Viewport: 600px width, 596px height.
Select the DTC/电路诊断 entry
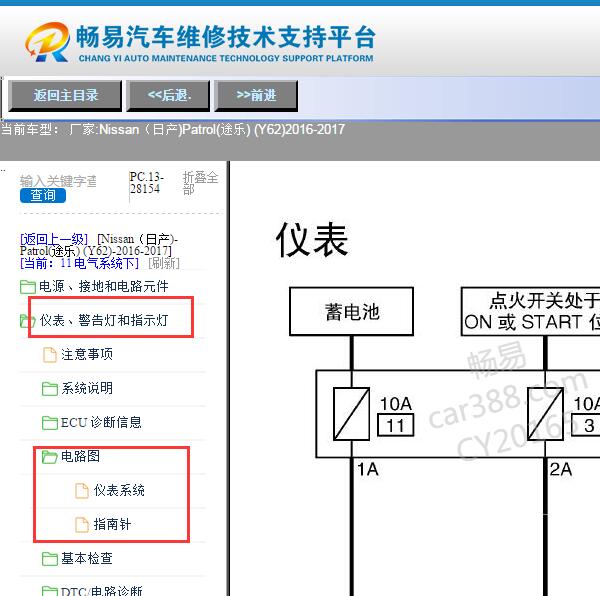tap(101, 591)
